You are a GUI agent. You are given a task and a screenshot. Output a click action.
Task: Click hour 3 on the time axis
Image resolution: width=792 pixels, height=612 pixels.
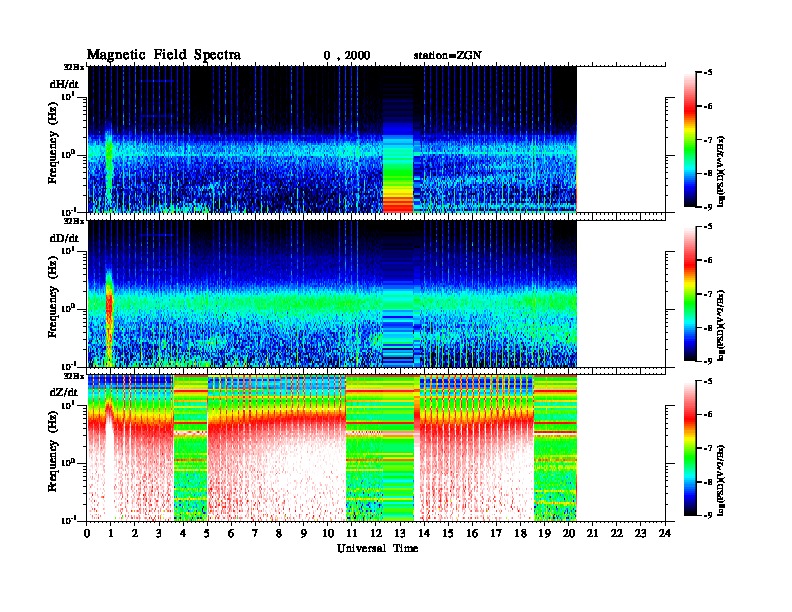[159, 533]
